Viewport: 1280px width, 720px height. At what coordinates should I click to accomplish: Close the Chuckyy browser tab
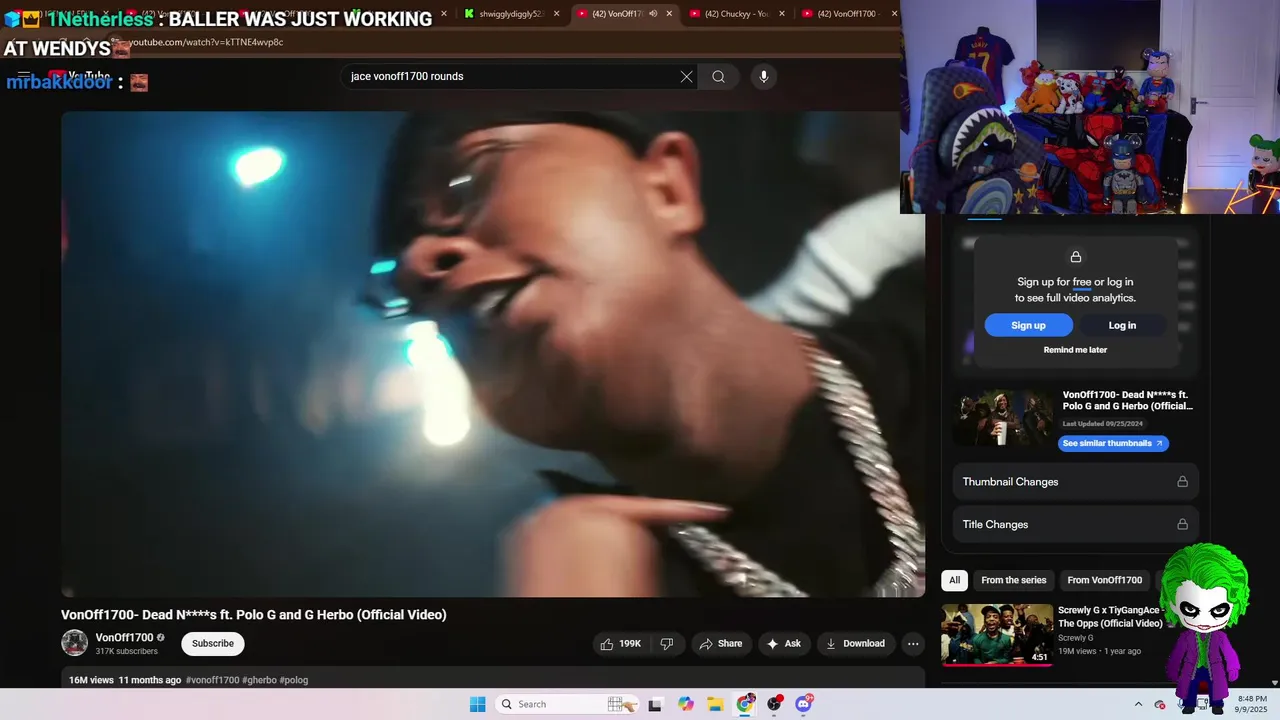tap(781, 14)
